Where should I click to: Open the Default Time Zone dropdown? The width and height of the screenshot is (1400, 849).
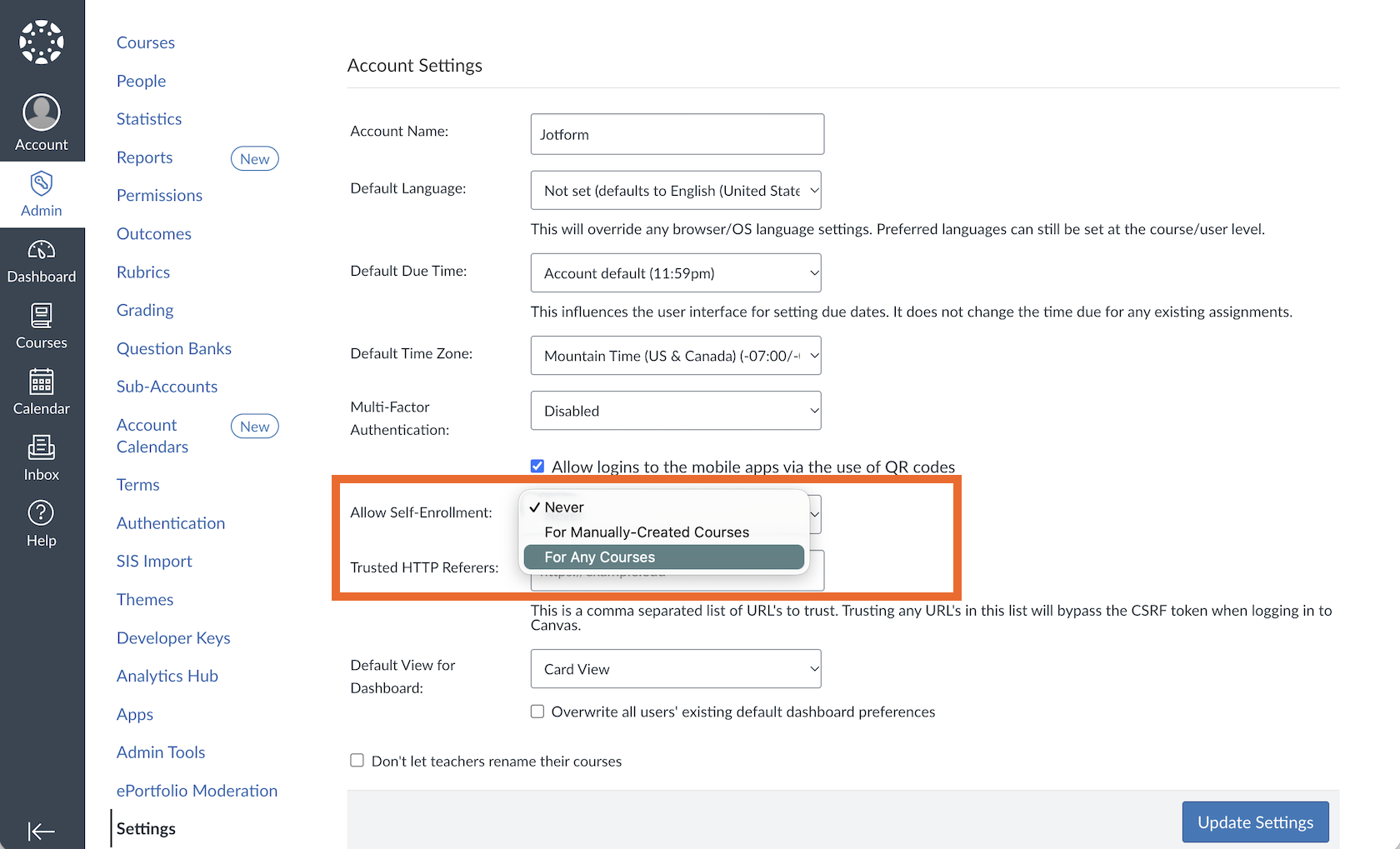pyautogui.click(x=676, y=355)
